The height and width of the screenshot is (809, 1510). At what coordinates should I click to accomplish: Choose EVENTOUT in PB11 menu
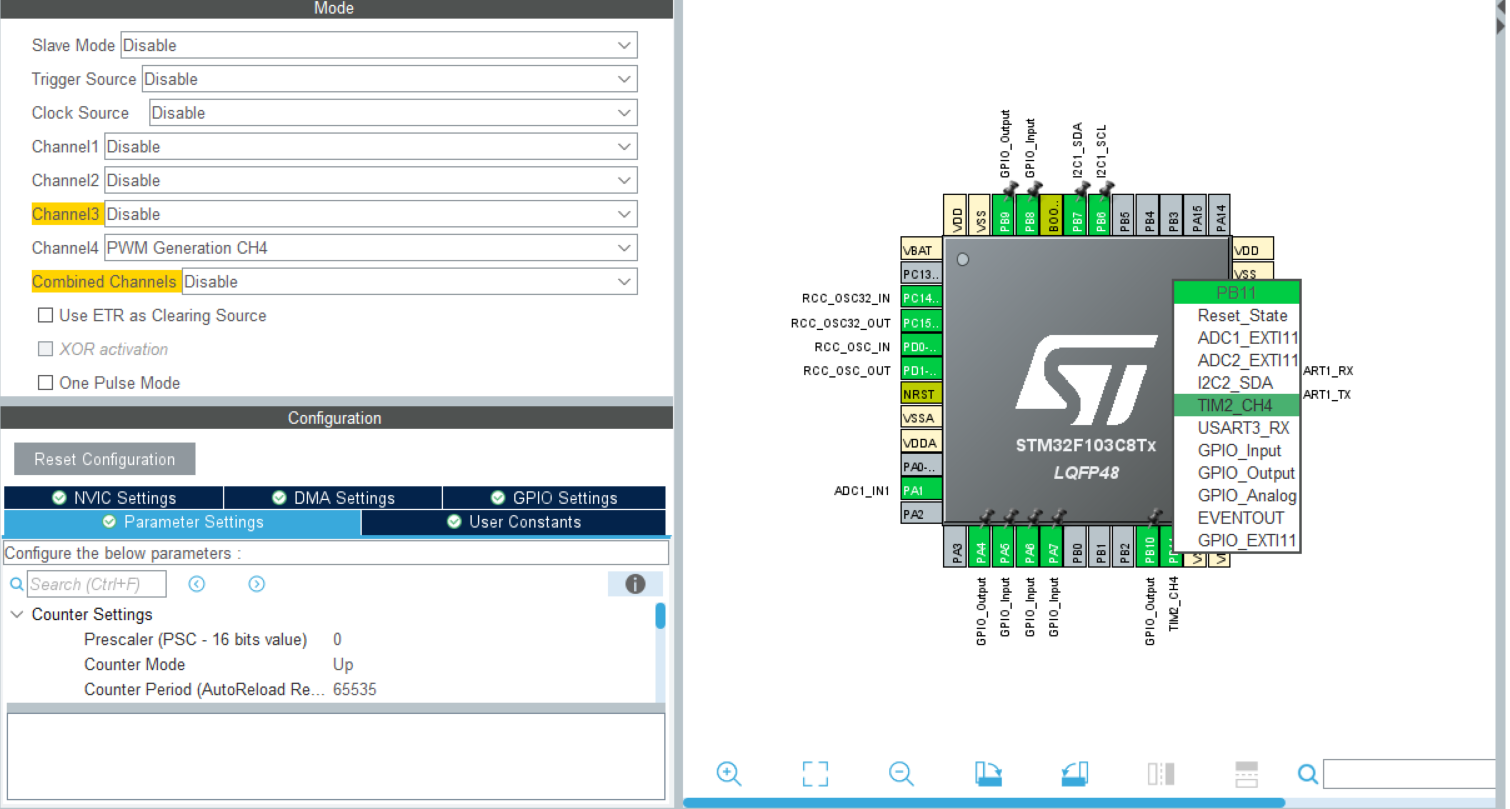coord(1236,518)
